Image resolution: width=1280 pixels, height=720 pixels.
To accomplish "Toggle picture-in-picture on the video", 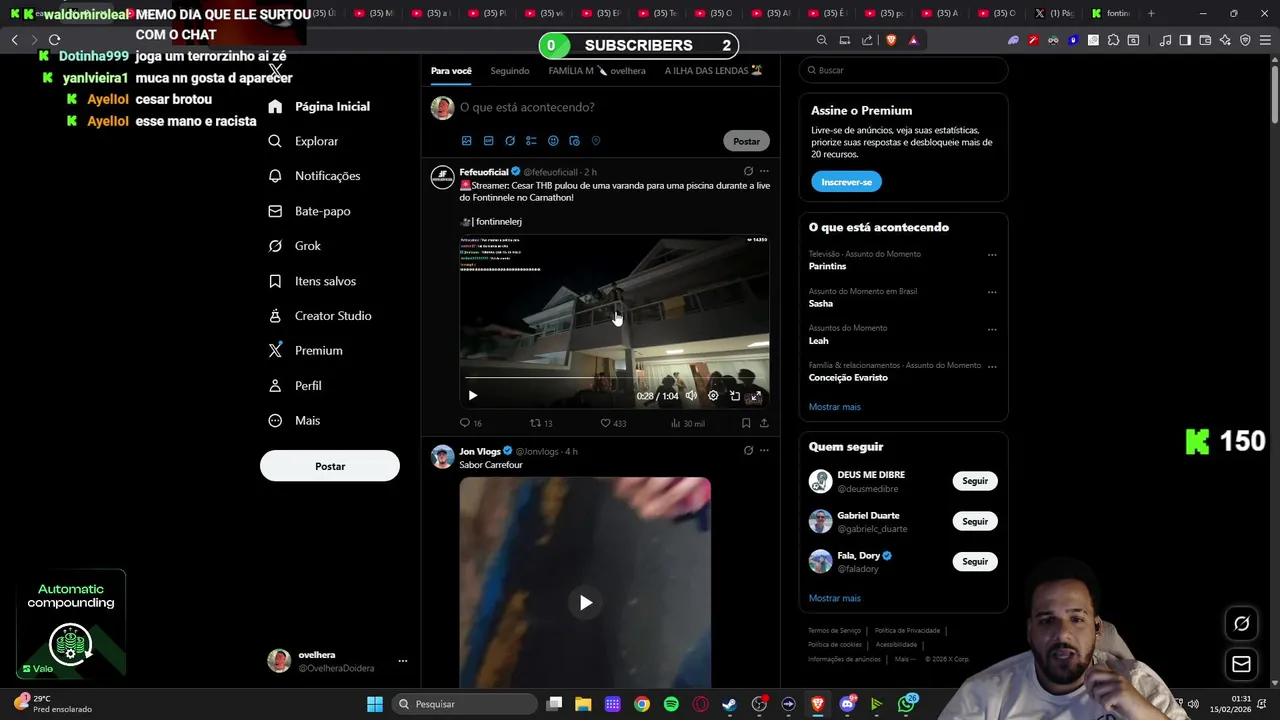I will tap(735, 396).
